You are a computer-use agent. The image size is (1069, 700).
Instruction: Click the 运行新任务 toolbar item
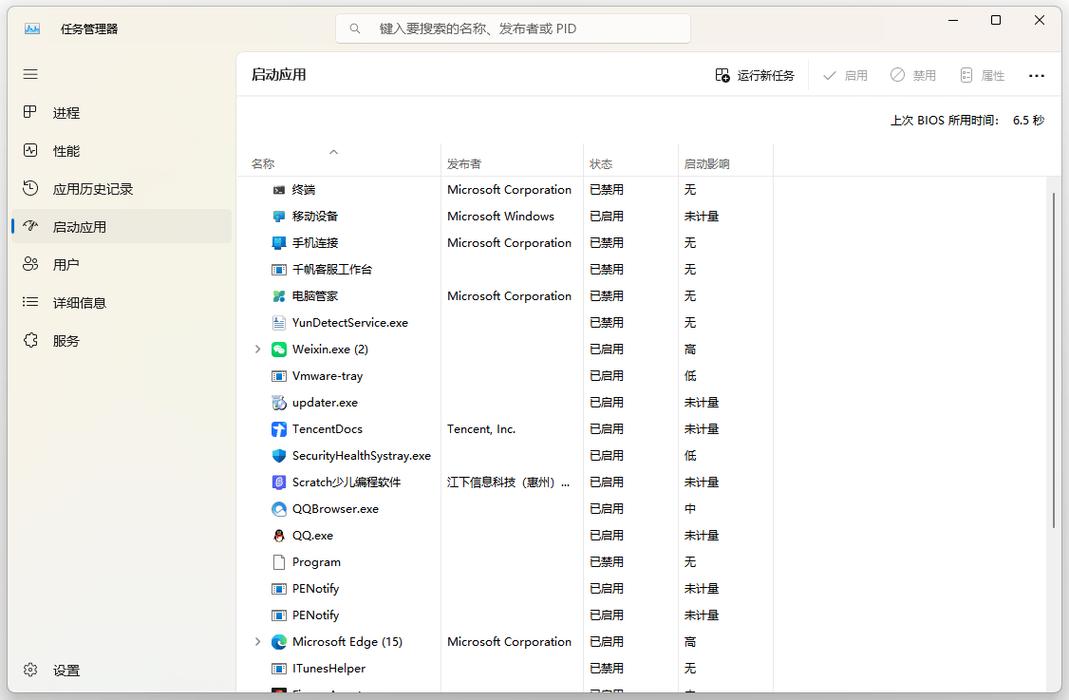(753, 74)
